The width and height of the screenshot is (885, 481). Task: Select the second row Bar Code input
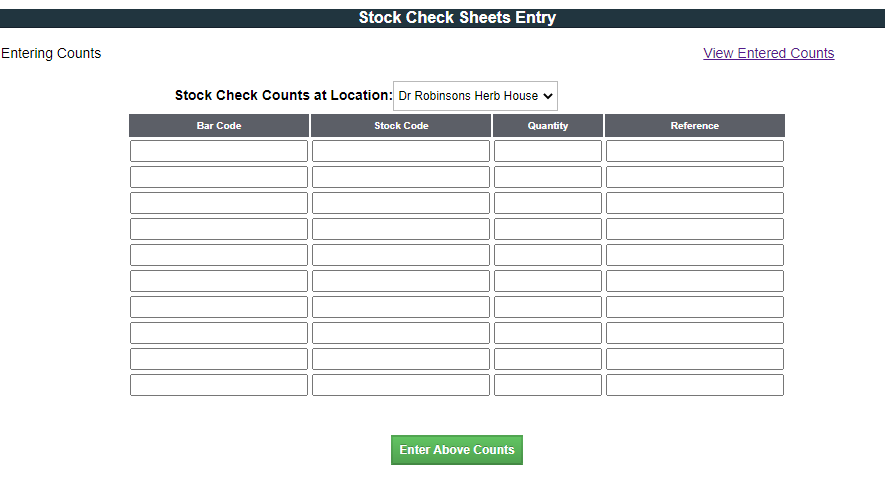click(x=219, y=177)
